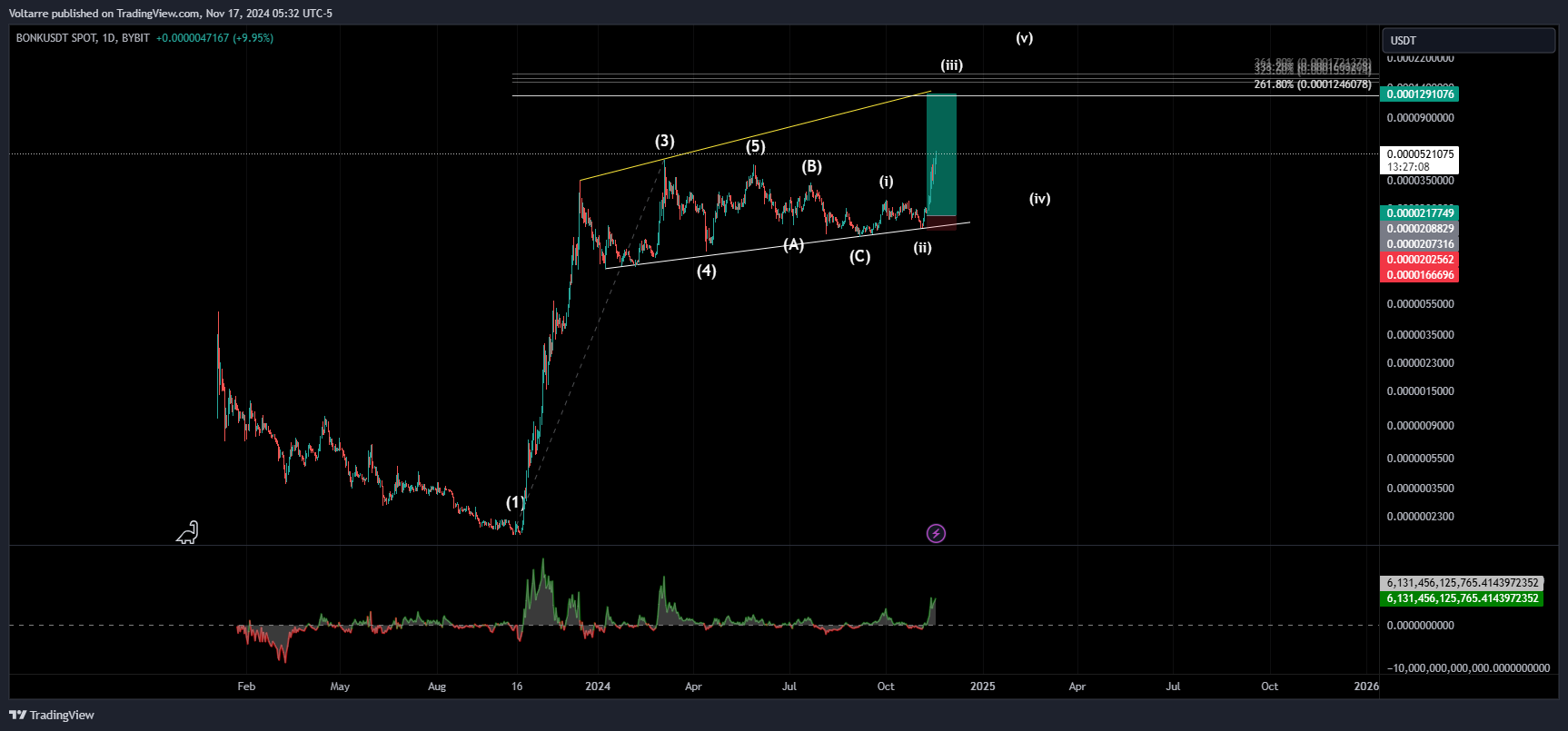Click wave label (C)

tap(860, 256)
